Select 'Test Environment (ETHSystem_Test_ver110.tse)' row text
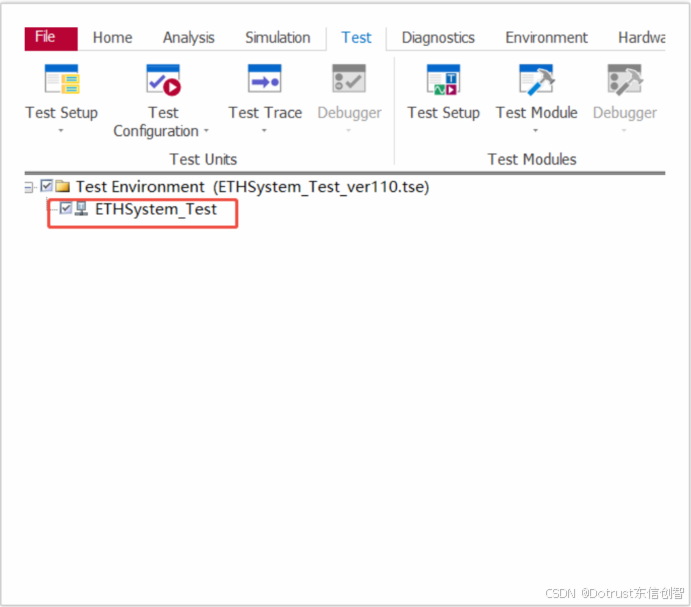This screenshot has height=607, width=691. [x=253, y=187]
